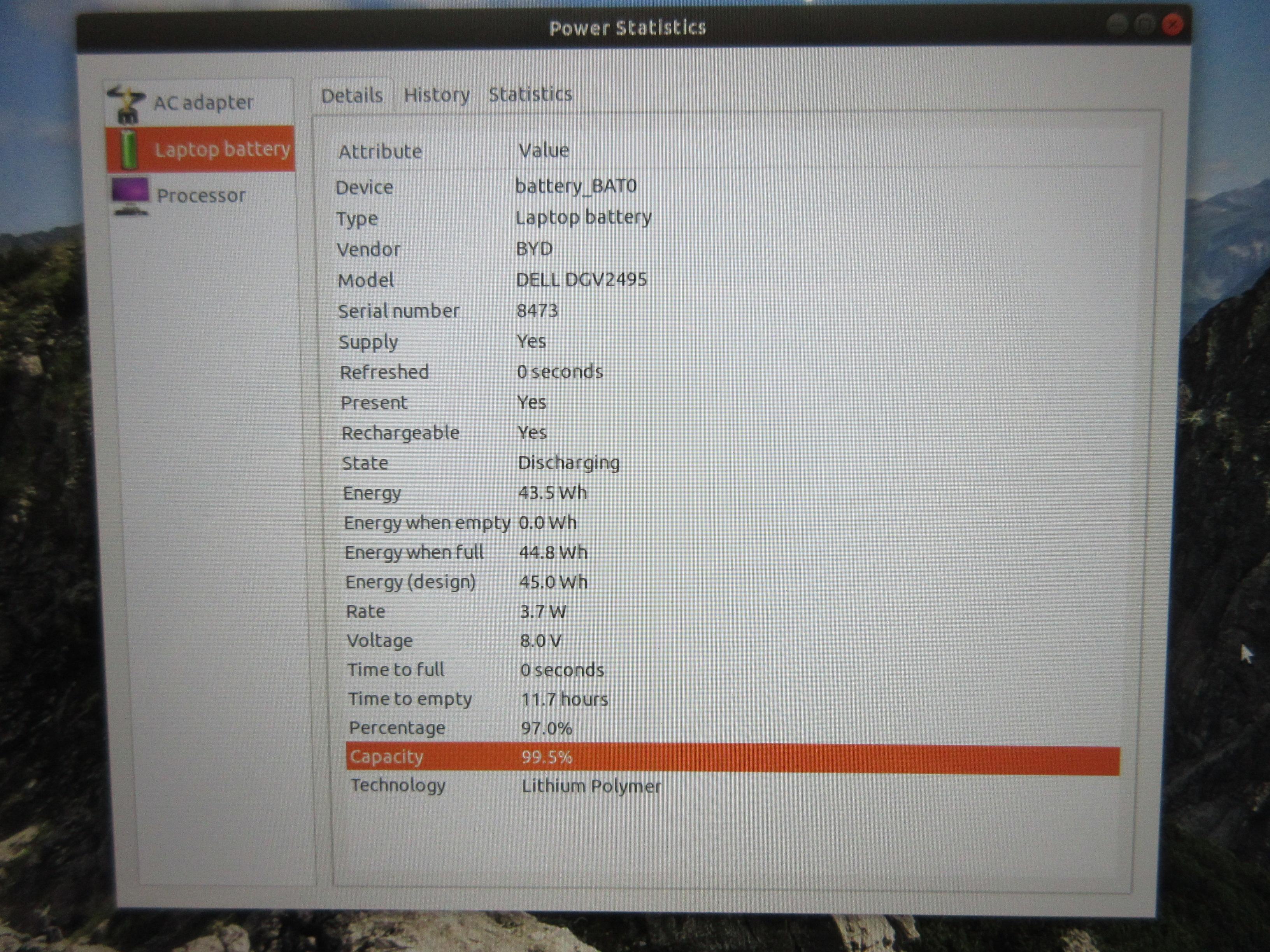This screenshot has width=1270, height=952.
Task: Open the AC adapter device entry
Action: coord(199,103)
